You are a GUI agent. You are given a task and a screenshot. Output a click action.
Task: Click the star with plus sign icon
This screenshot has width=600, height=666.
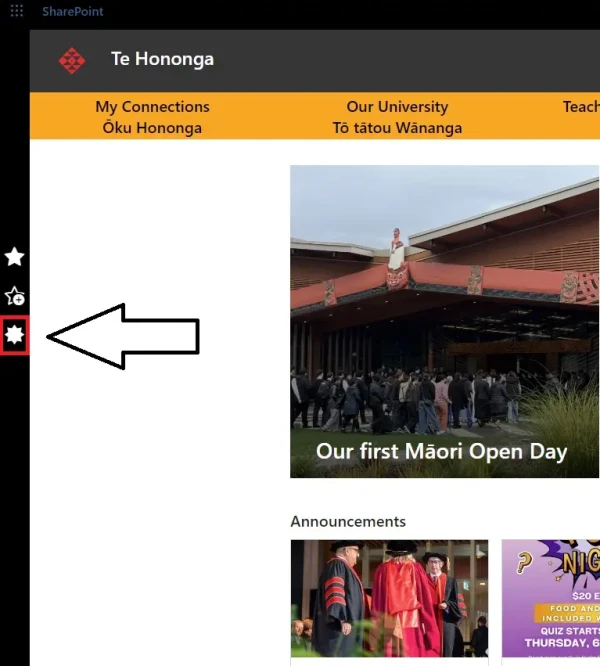[x=15, y=296]
